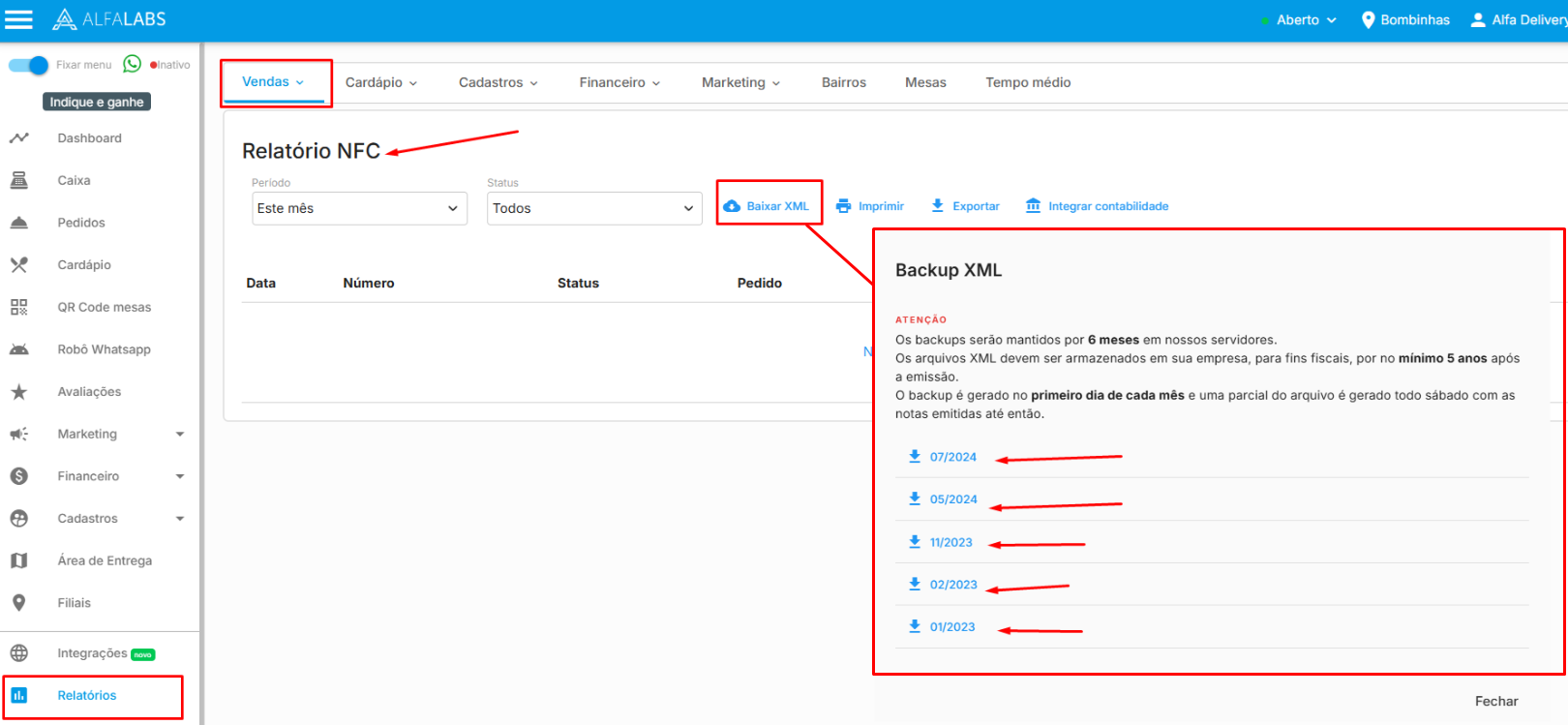Screen dimensions: 1568x725
Task: Click the Robô Whatsapp sidebar icon
Action: coord(19,349)
